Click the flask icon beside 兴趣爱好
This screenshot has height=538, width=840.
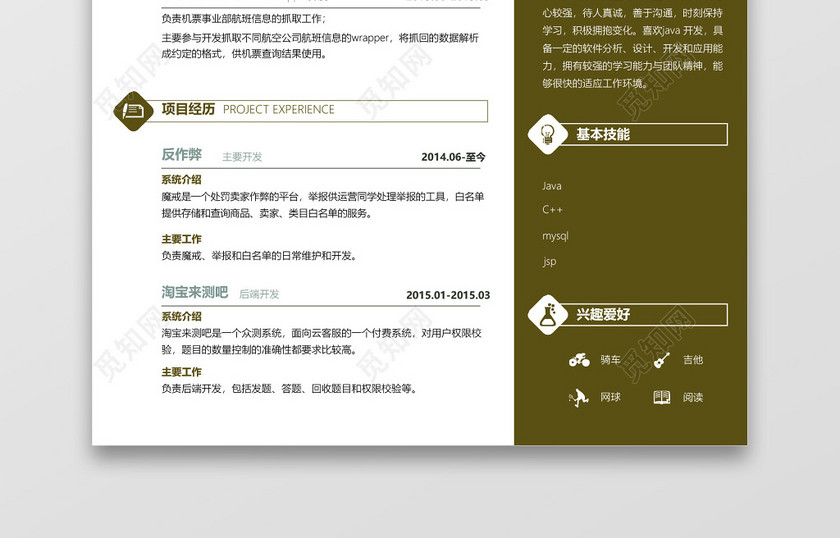pos(548,315)
